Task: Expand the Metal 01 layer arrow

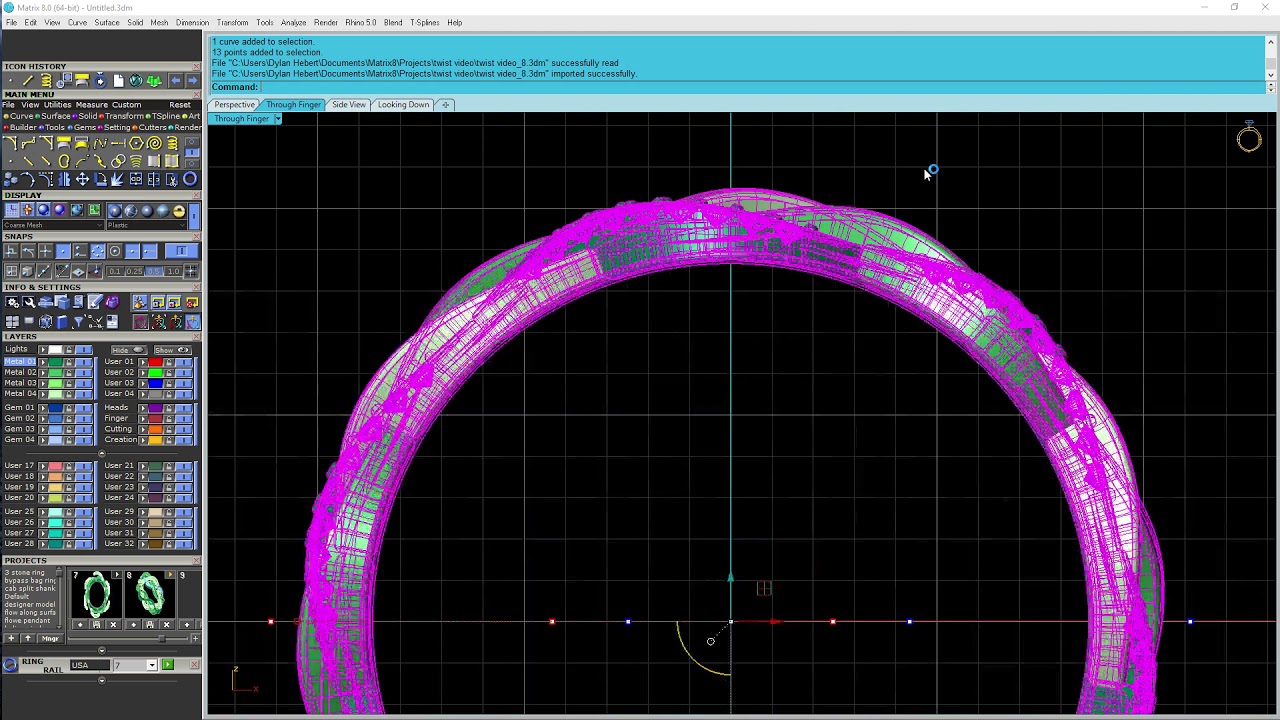Action: click(x=43, y=361)
